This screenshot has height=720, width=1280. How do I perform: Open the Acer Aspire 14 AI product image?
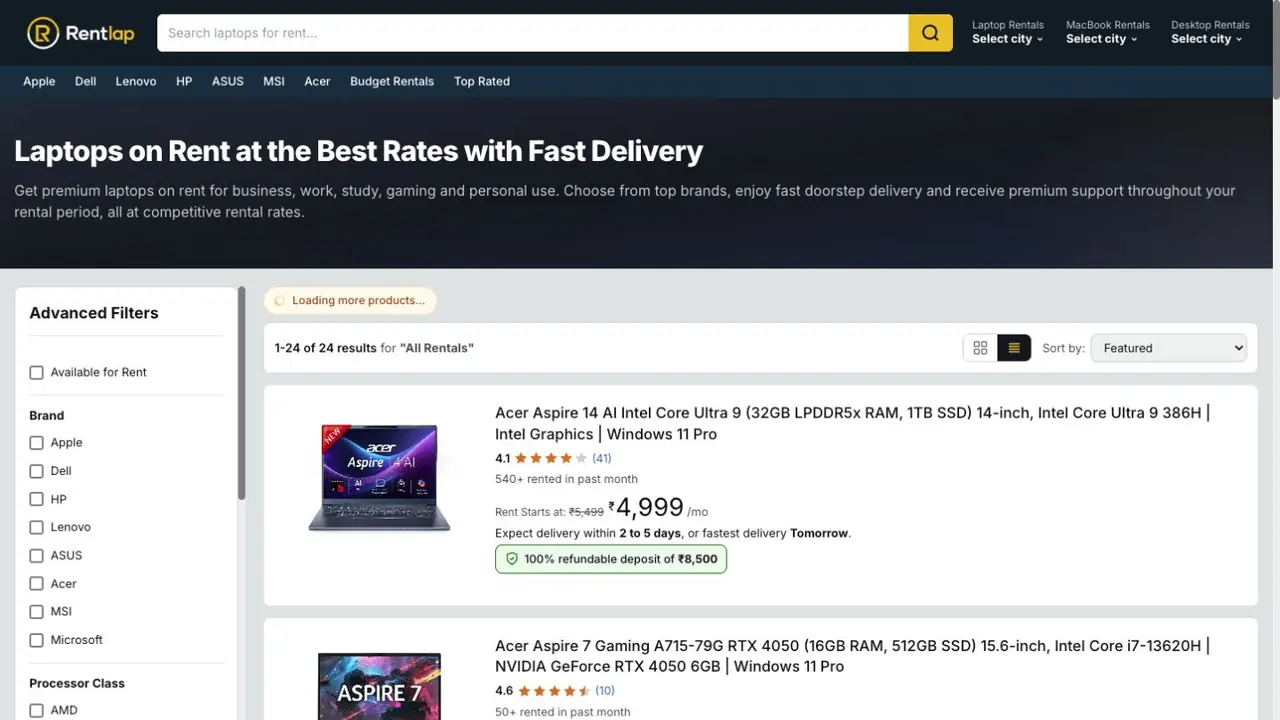tap(380, 478)
